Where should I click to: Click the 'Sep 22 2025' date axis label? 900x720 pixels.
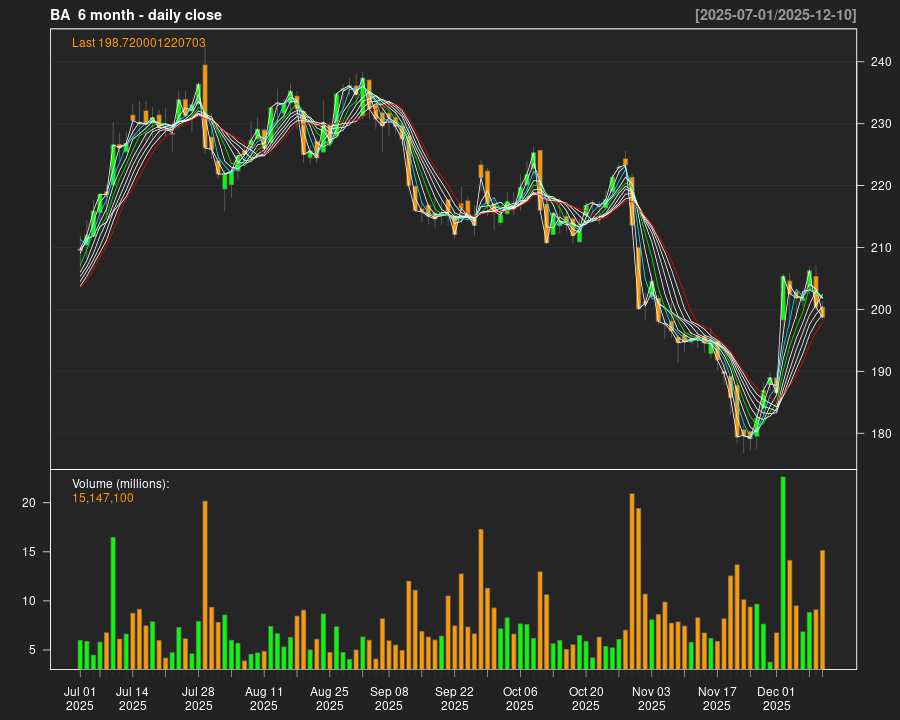[x=454, y=698]
